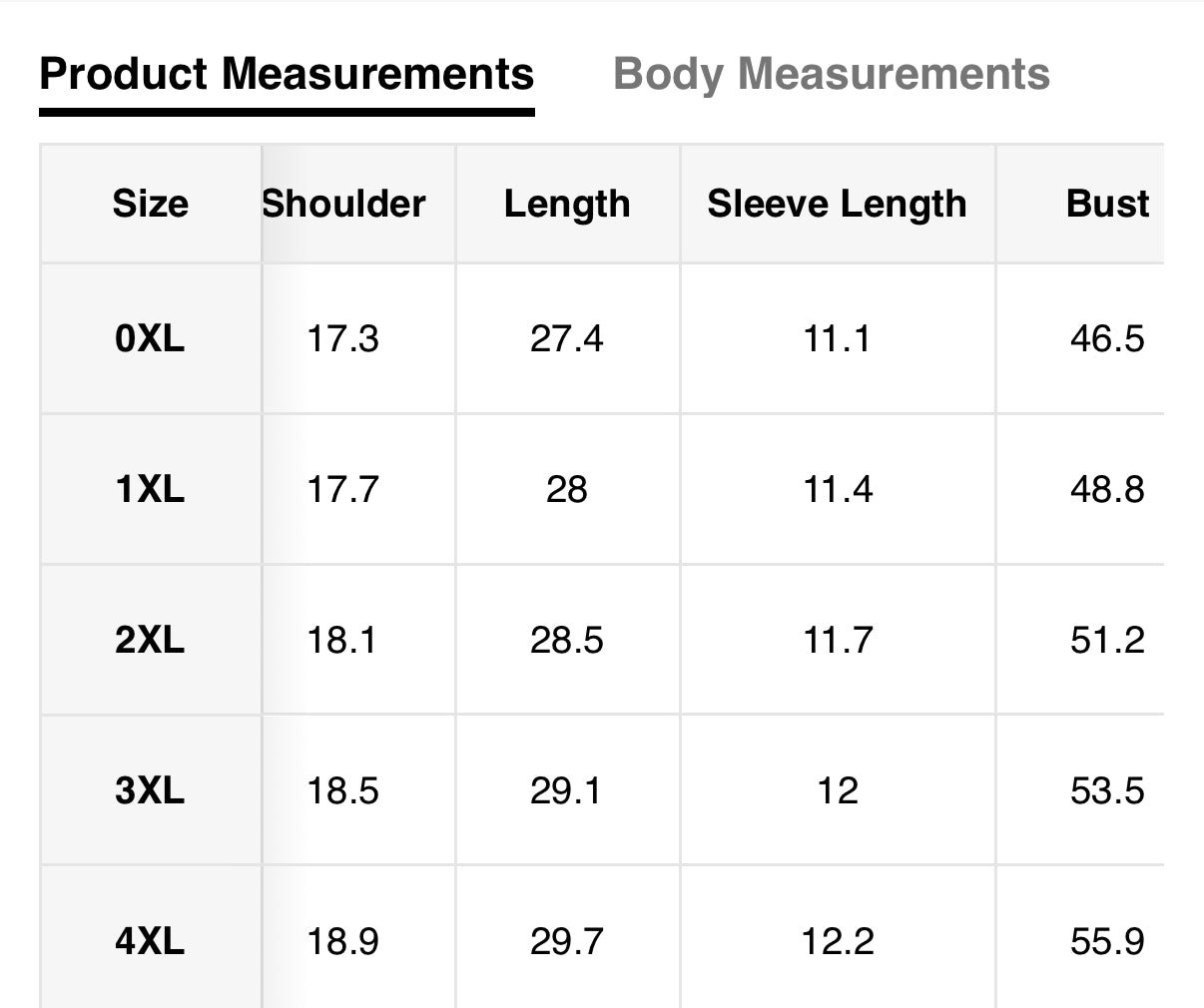Select the 4XL size row label
The image size is (1204, 1008).
(150, 940)
